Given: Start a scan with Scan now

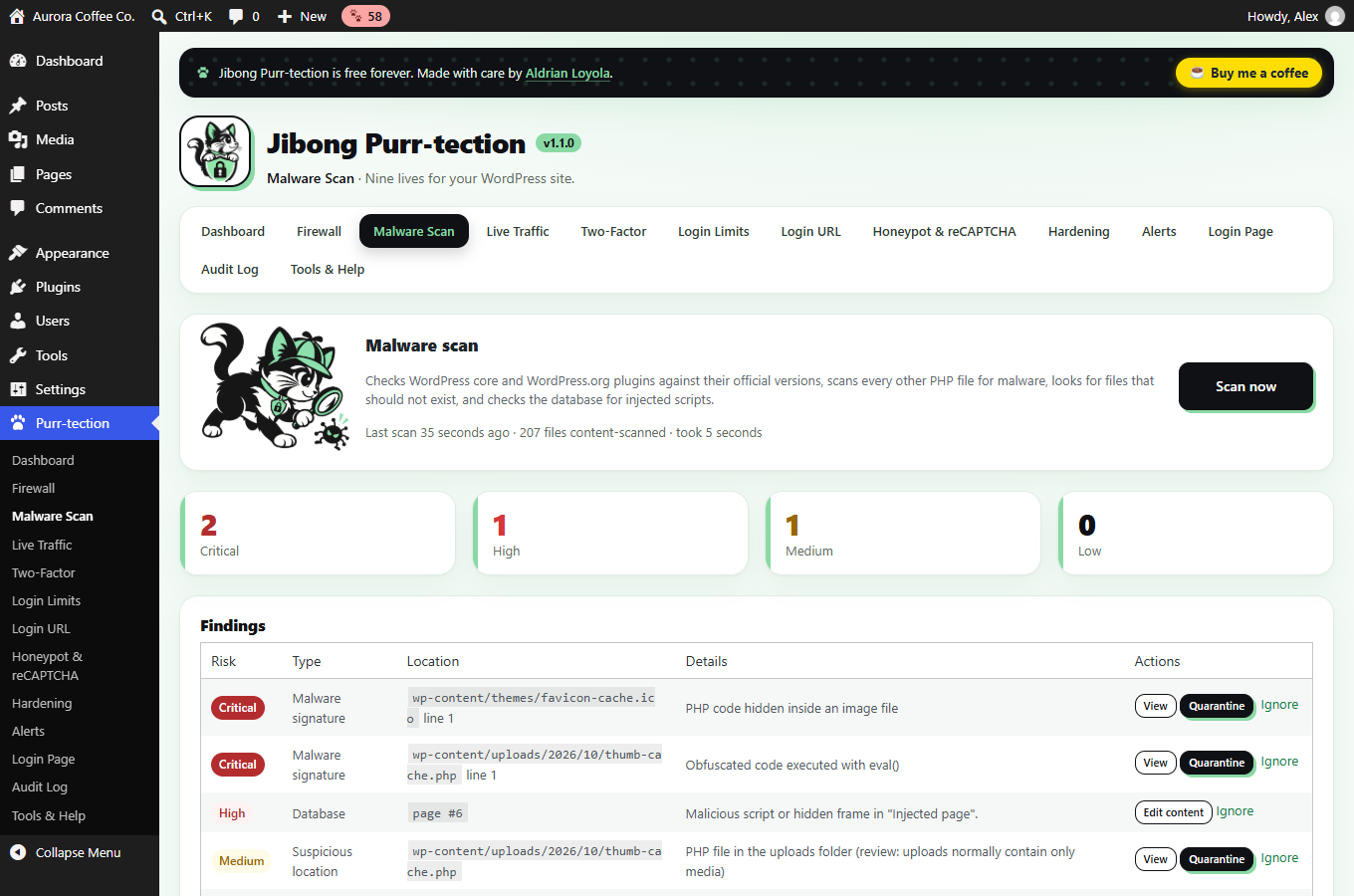Looking at the screenshot, I should [1245, 386].
